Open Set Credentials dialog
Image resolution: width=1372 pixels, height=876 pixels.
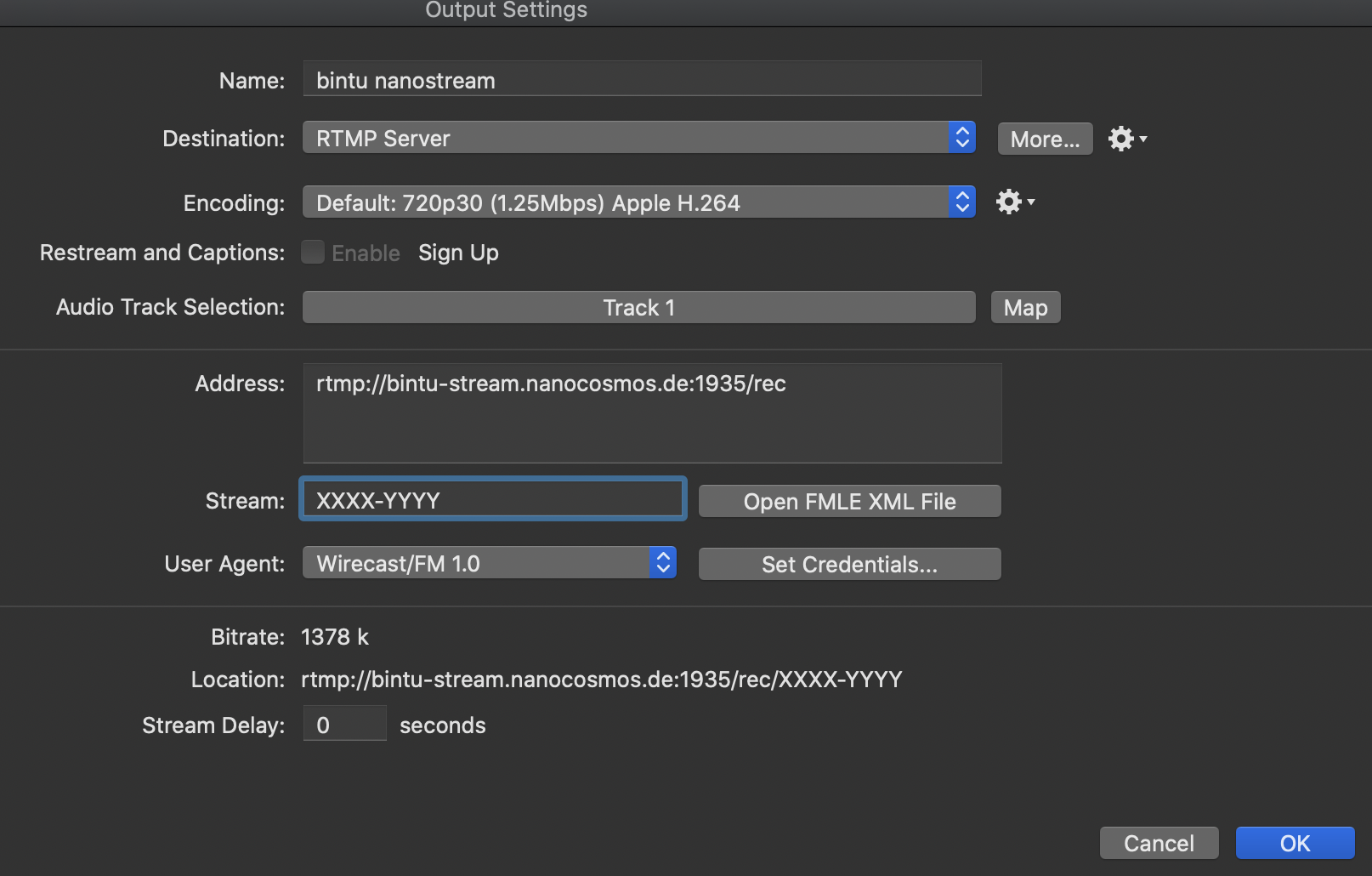(x=849, y=564)
